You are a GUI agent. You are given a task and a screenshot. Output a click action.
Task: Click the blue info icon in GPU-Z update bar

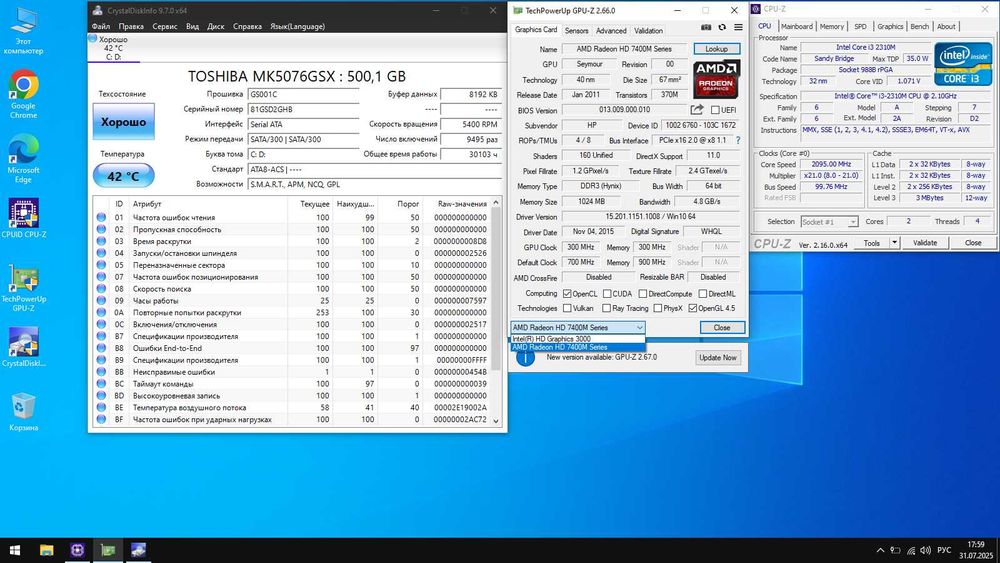(525, 358)
